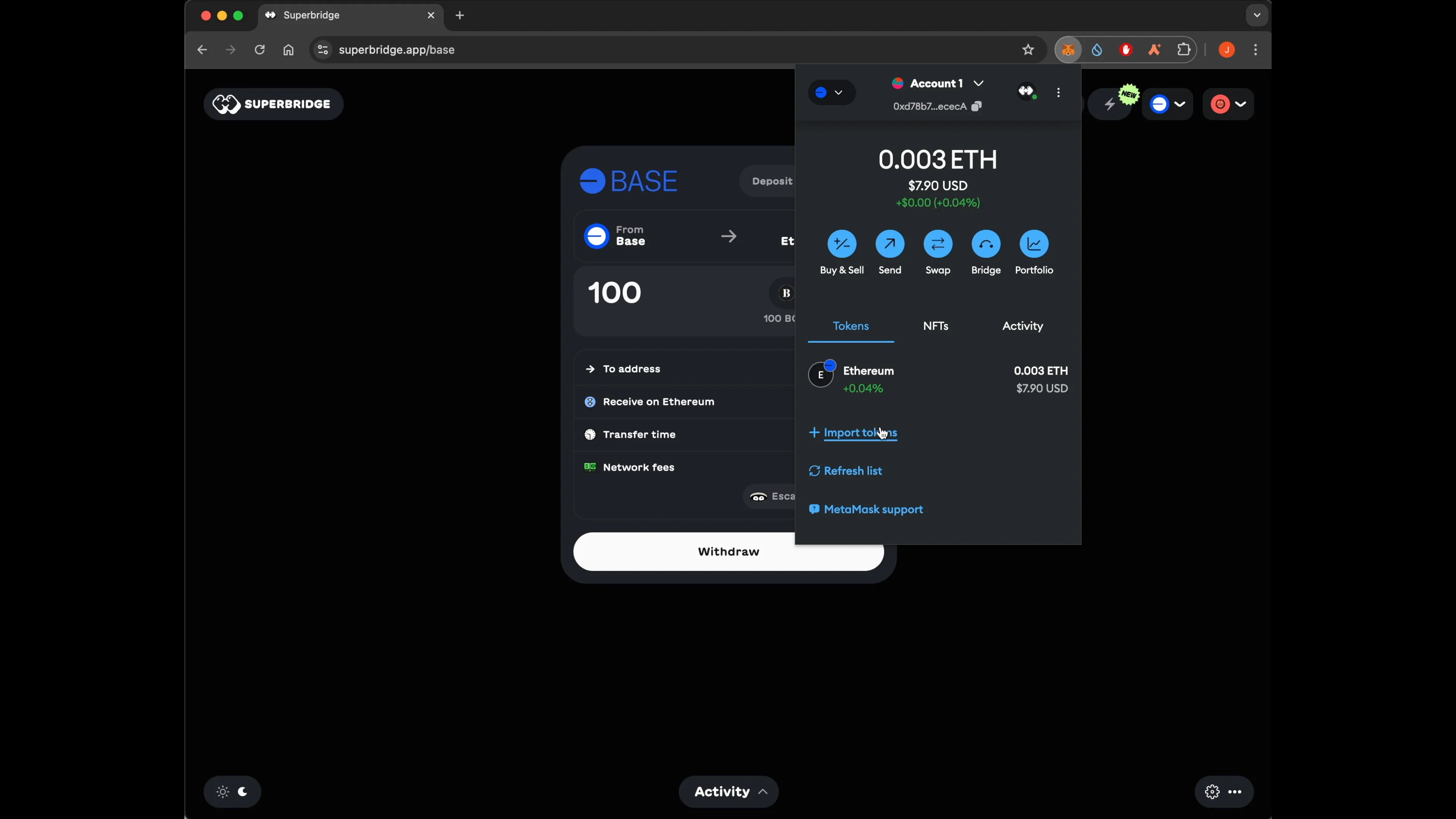
Task: Click the Superbridge logo
Action: [273, 104]
